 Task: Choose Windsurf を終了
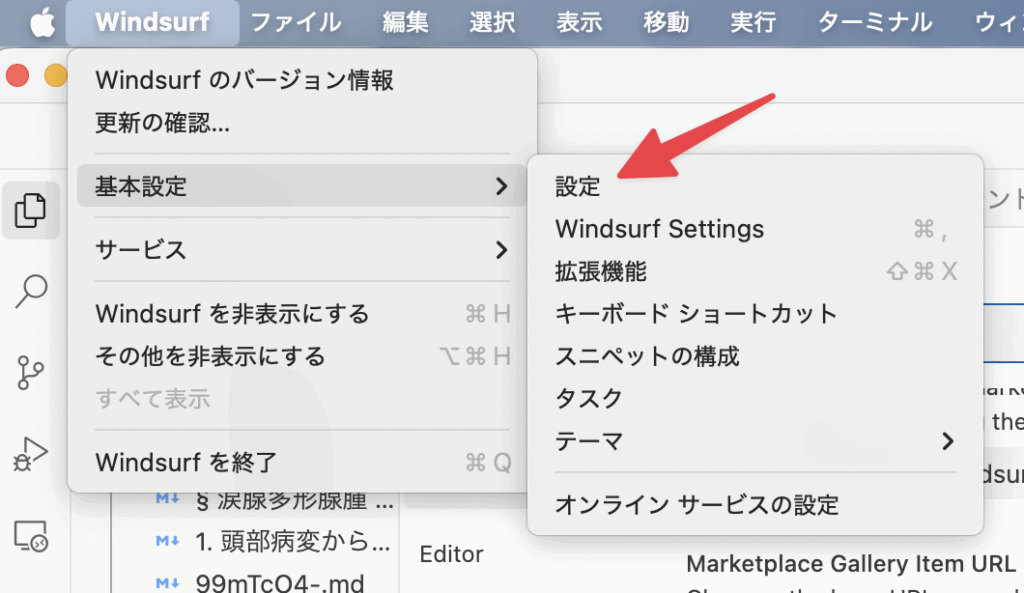(x=302, y=462)
